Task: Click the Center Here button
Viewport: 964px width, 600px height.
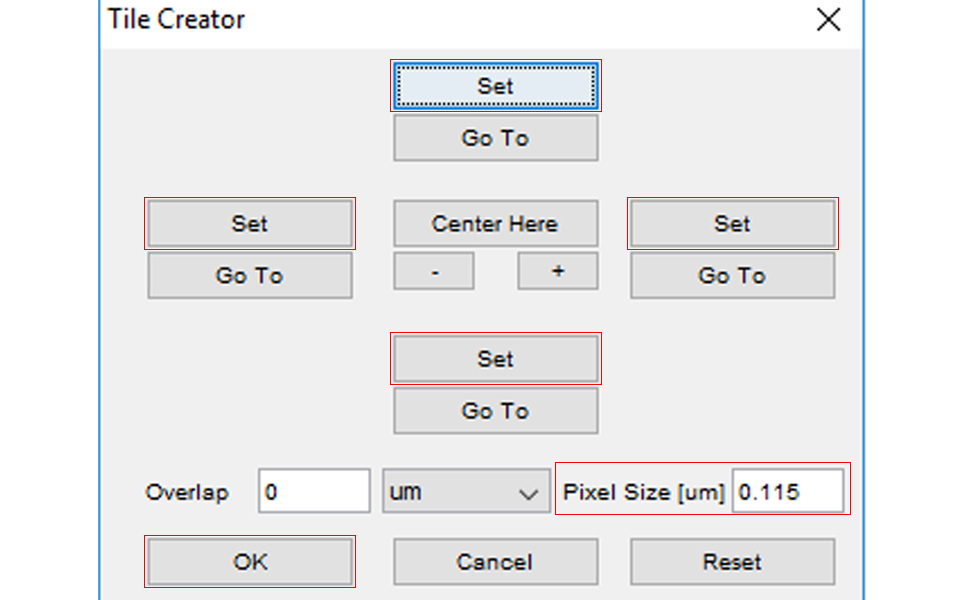Action: pyautogui.click(x=495, y=224)
